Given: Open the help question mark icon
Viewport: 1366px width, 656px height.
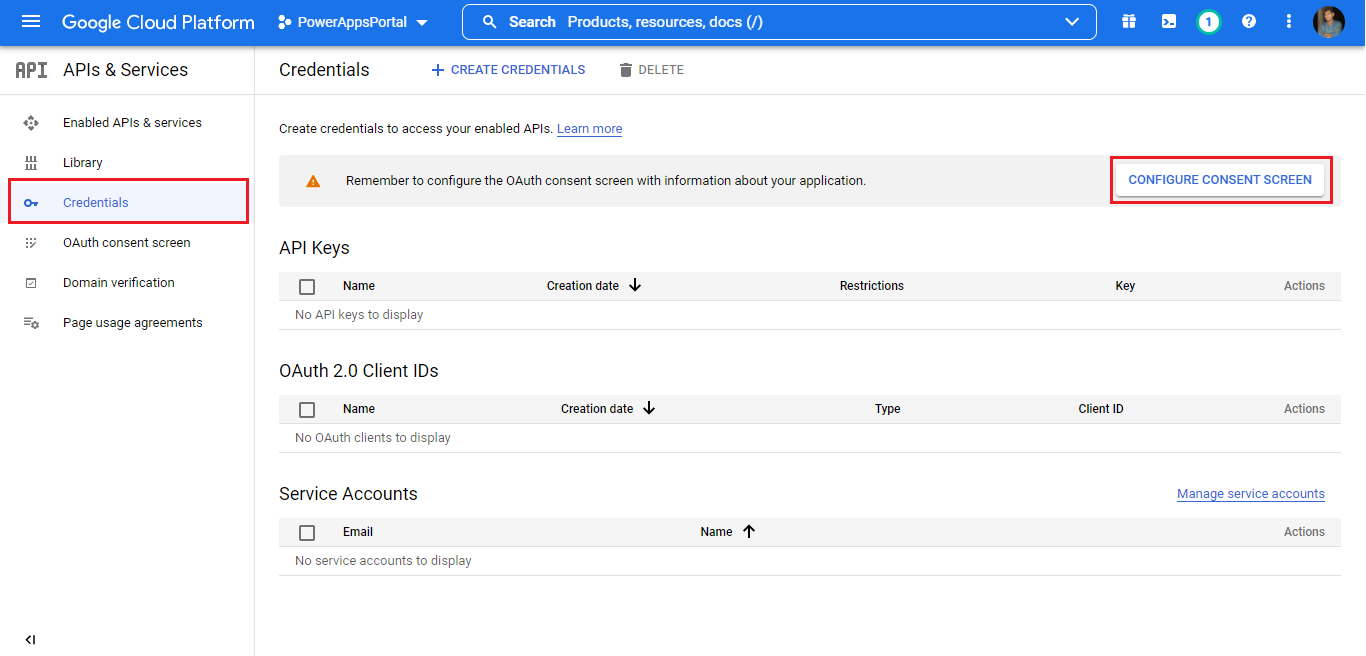Looking at the screenshot, I should (x=1249, y=22).
